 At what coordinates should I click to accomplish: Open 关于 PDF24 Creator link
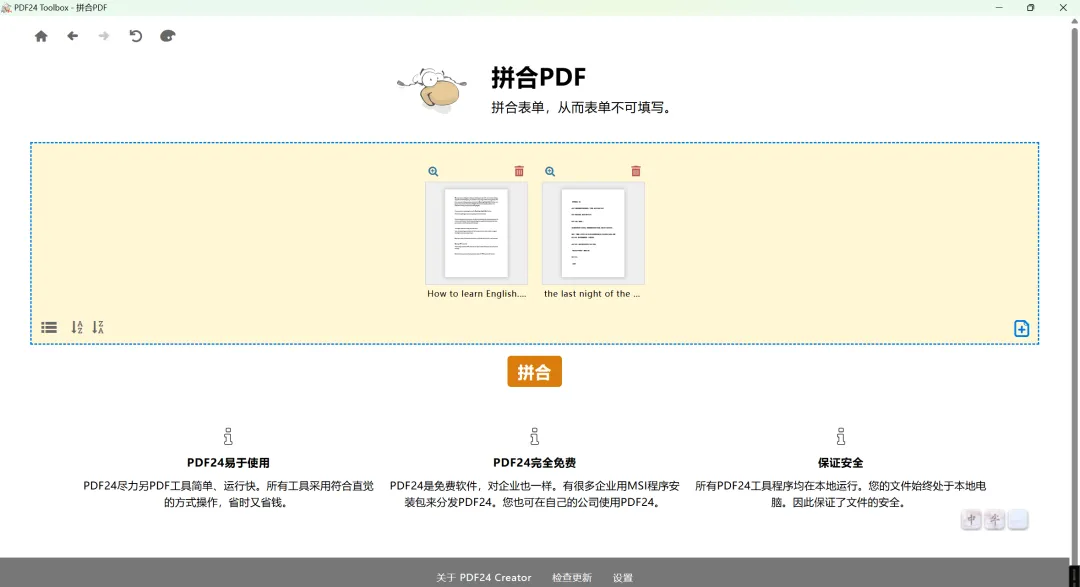pos(484,577)
